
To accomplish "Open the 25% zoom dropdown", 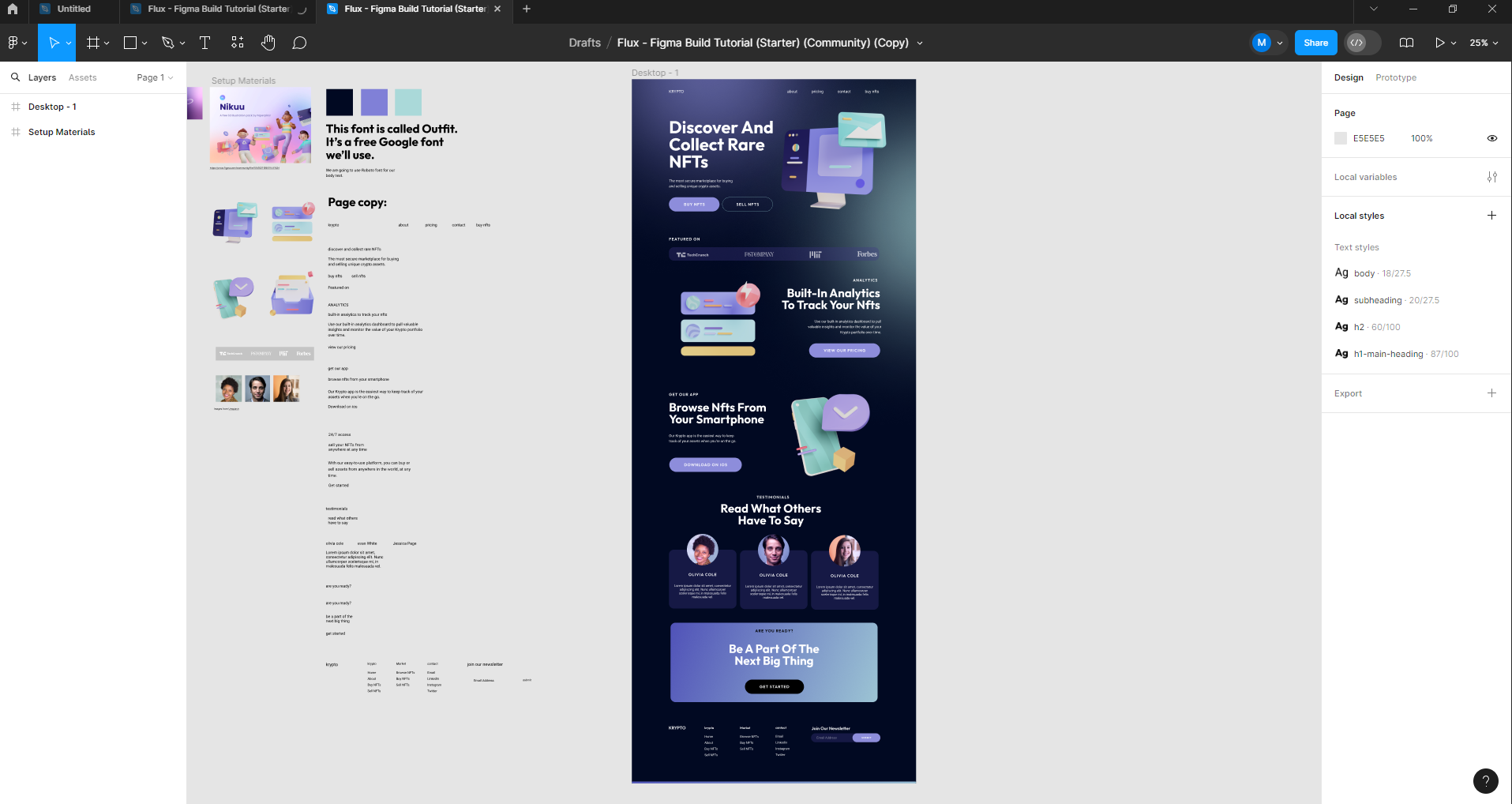I will [x=1484, y=43].
